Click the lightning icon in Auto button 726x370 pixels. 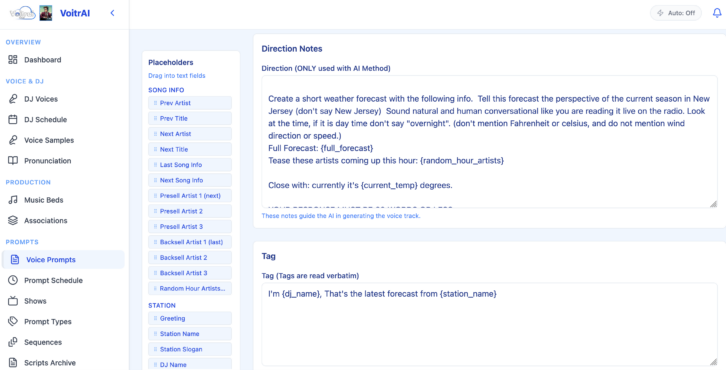click(x=661, y=13)
